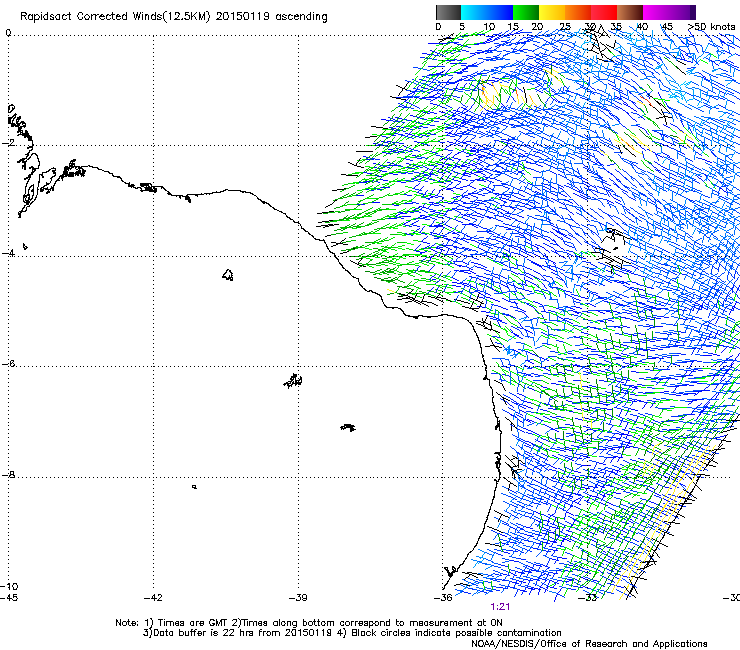Click the note 'Black circles indicate possible contamination'

[x=456, y=633]
